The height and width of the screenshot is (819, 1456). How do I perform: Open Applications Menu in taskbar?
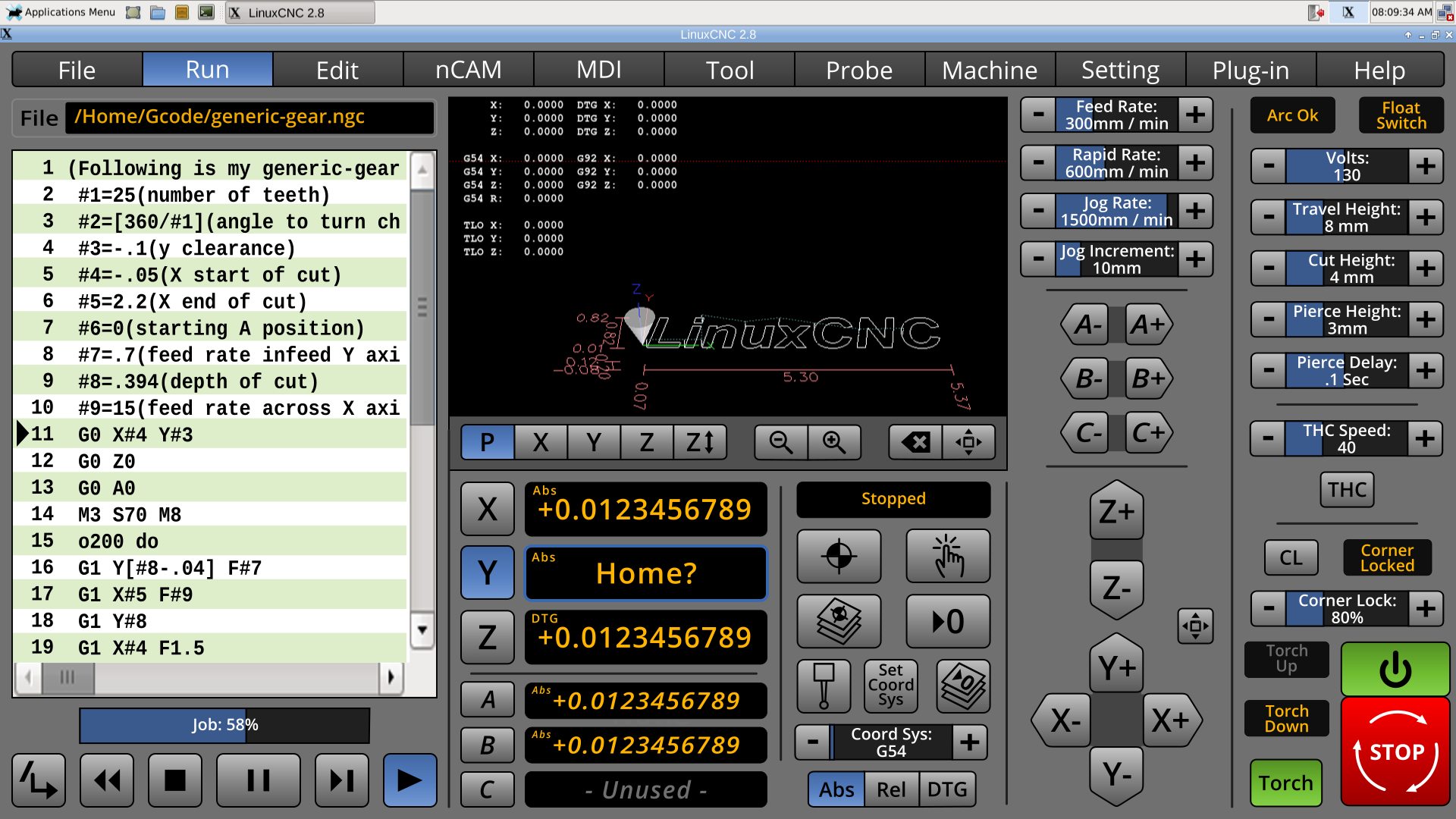61,12
